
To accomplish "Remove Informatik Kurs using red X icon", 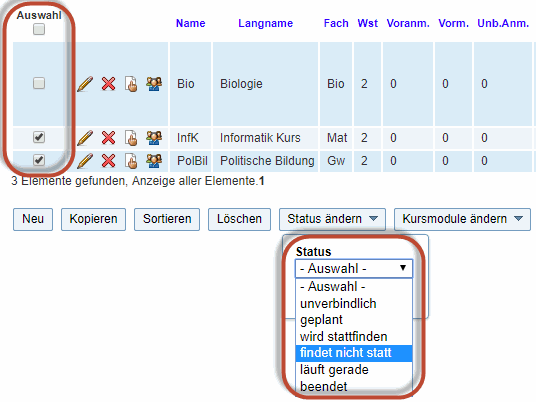I will [108, 138].
